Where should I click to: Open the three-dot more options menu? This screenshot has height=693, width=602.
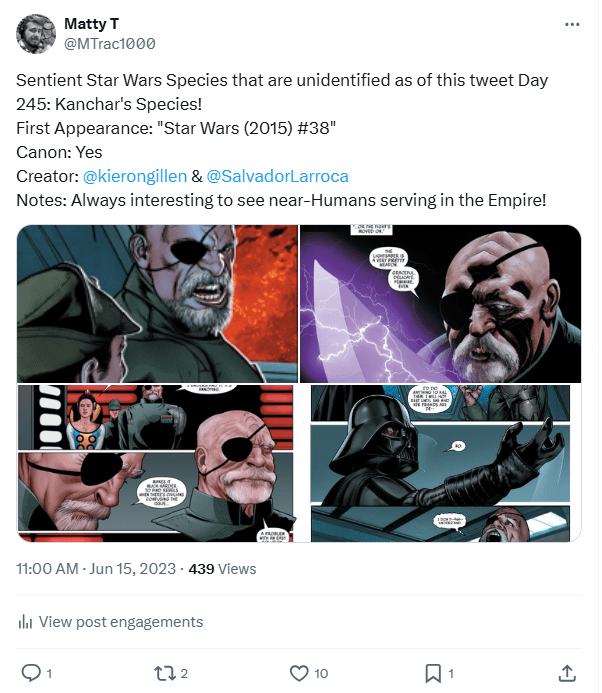[571, 24]
